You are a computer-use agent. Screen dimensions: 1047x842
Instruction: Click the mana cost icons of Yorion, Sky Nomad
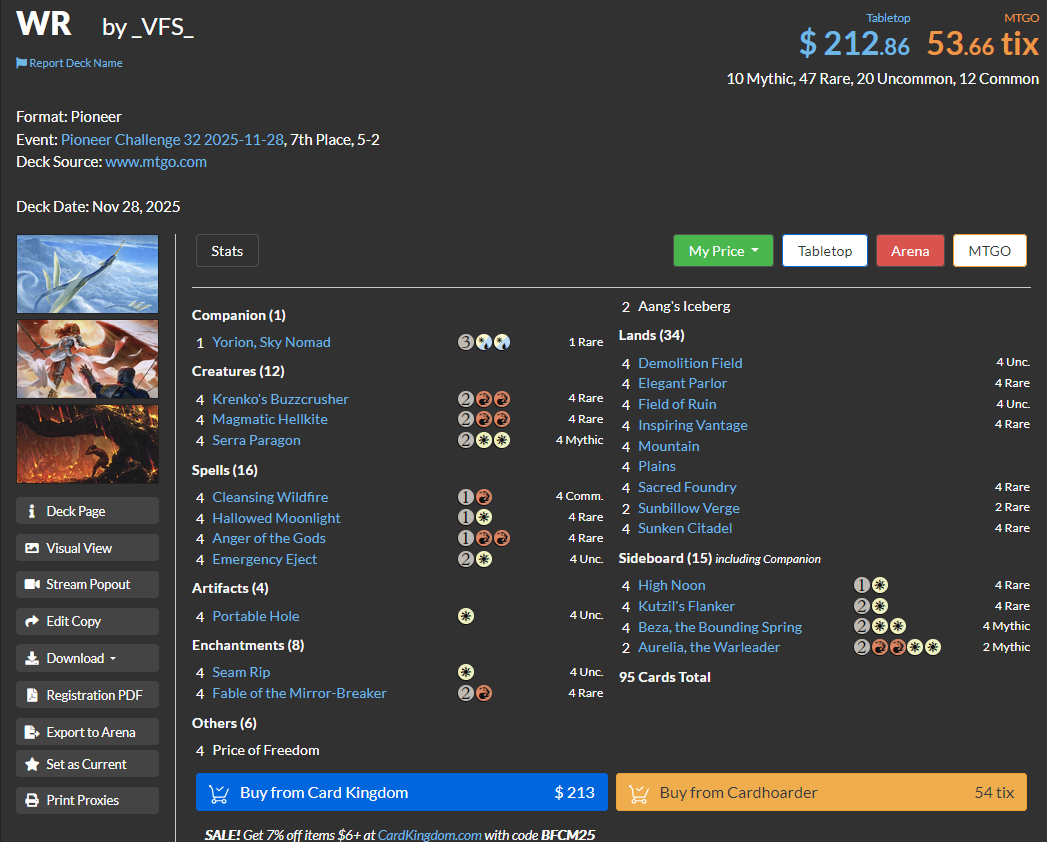point(484,343)
